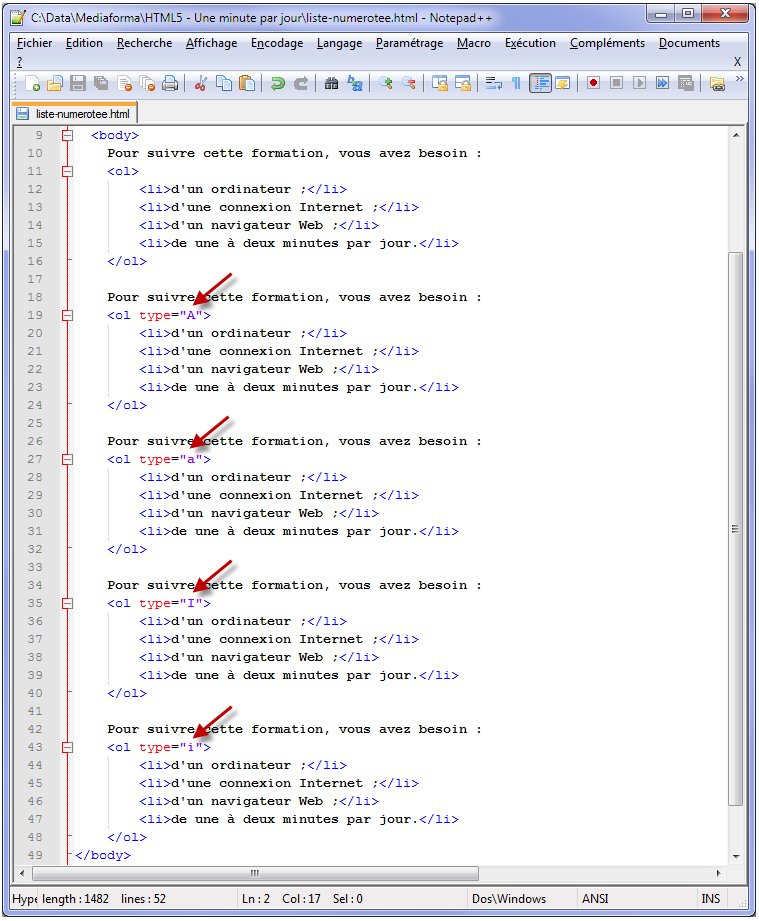This screenshot has width=759, height=921.
Task: Start macro recording with red record icon
Action: [x=593, y=84]
